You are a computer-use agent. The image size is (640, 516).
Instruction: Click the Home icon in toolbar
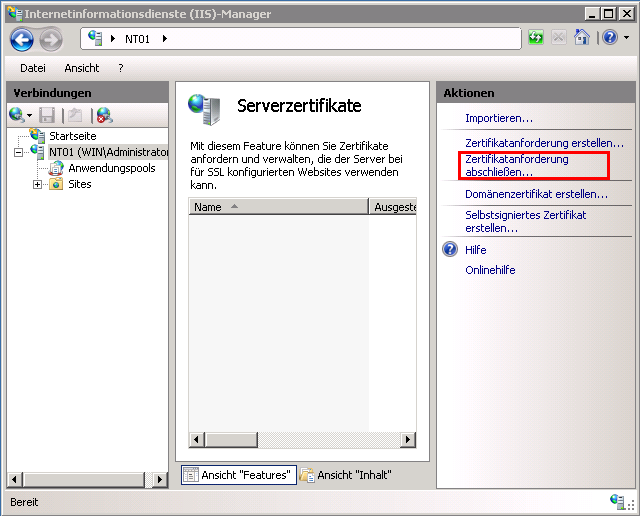click(581, 38)
